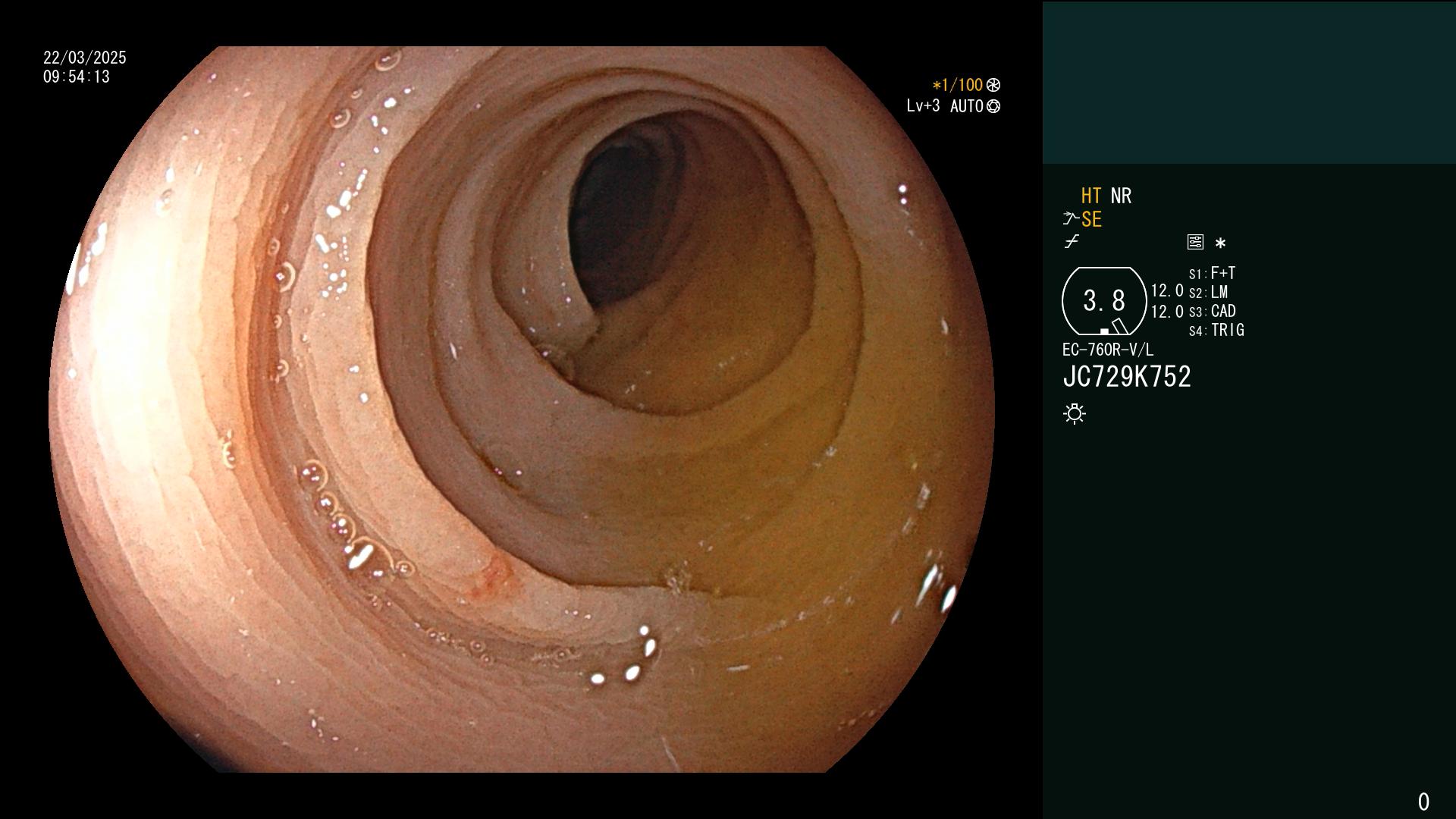Click the tone curve icon below SE
The width and height of the screenshot is (1456, 819).
1072,242
